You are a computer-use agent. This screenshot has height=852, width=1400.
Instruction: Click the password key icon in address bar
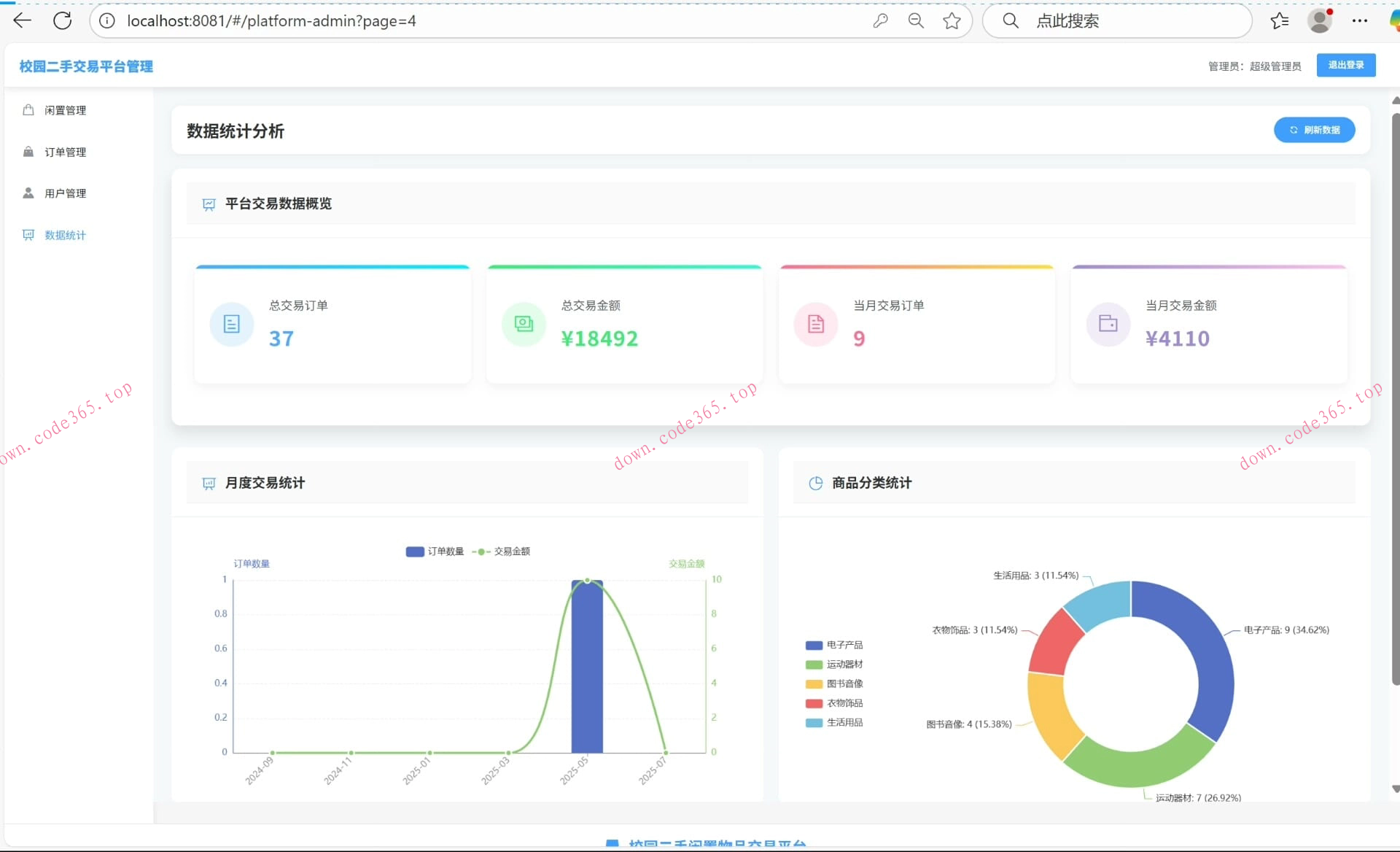pos(880,21)
